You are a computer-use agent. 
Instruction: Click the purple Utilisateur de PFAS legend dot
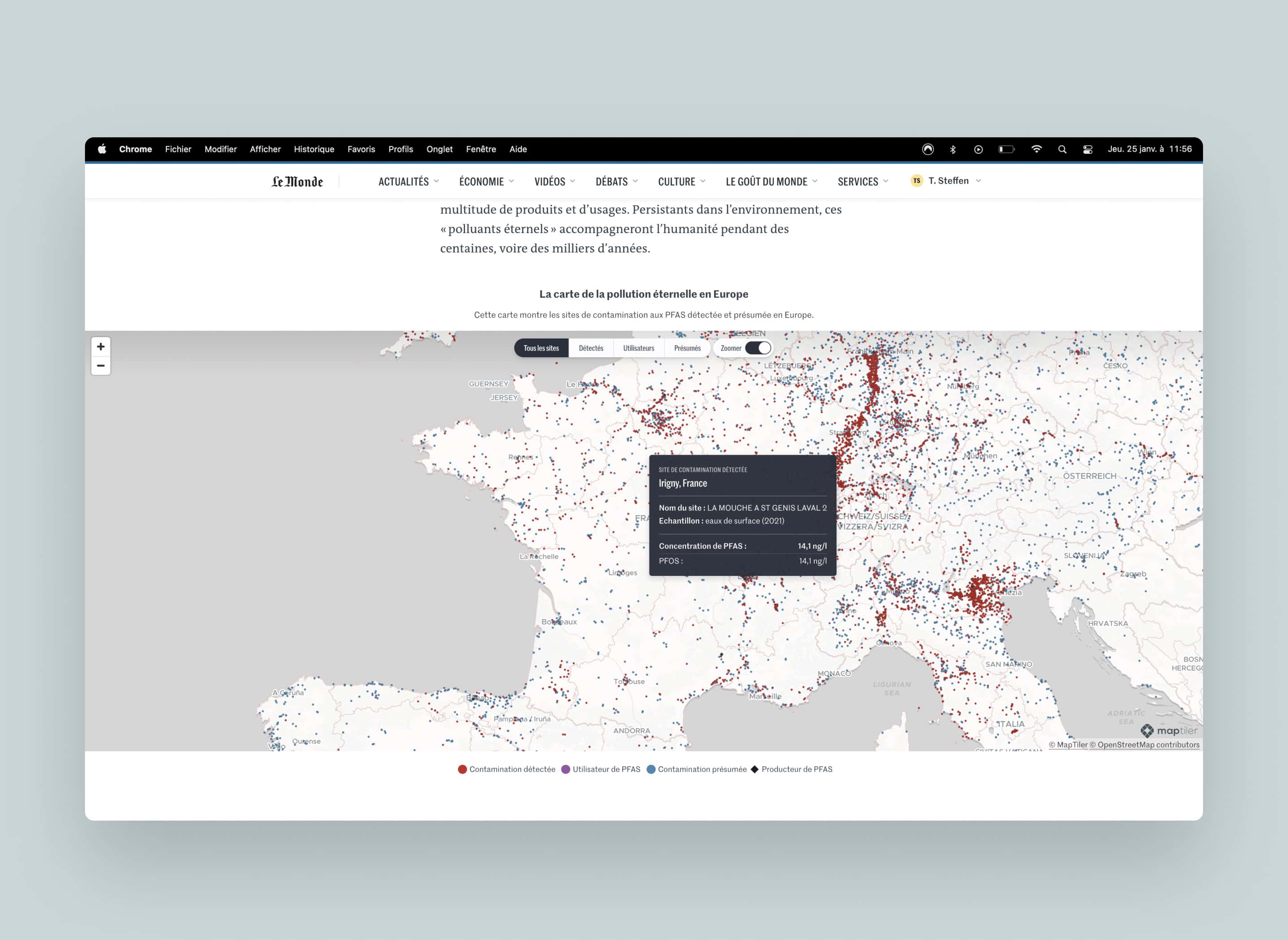click(x=565, y=769)
